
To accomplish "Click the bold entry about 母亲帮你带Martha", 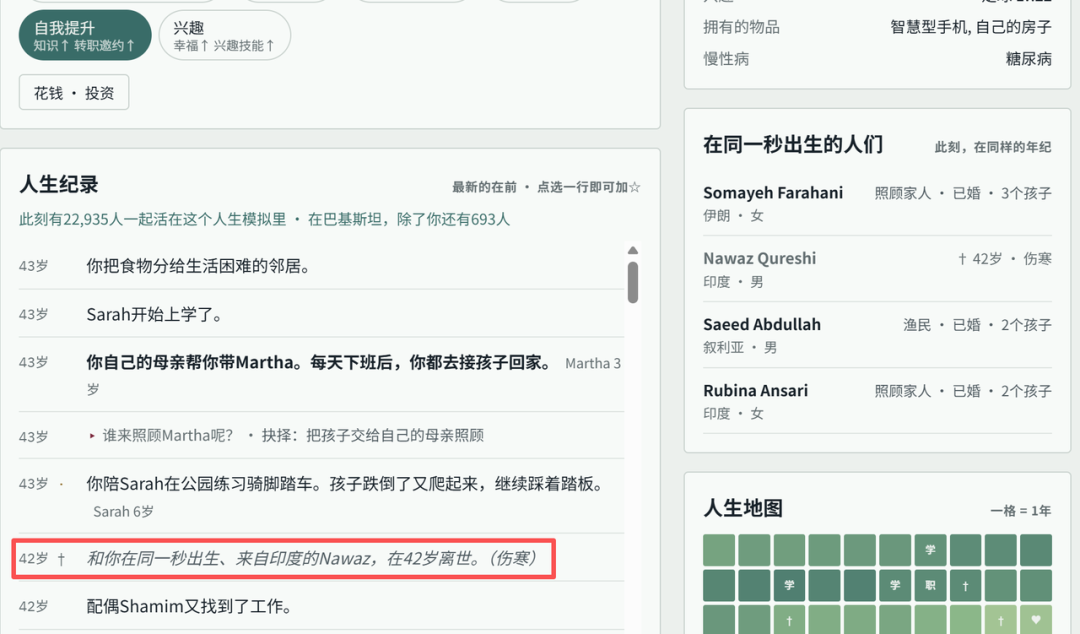I will tap(321, 375).
